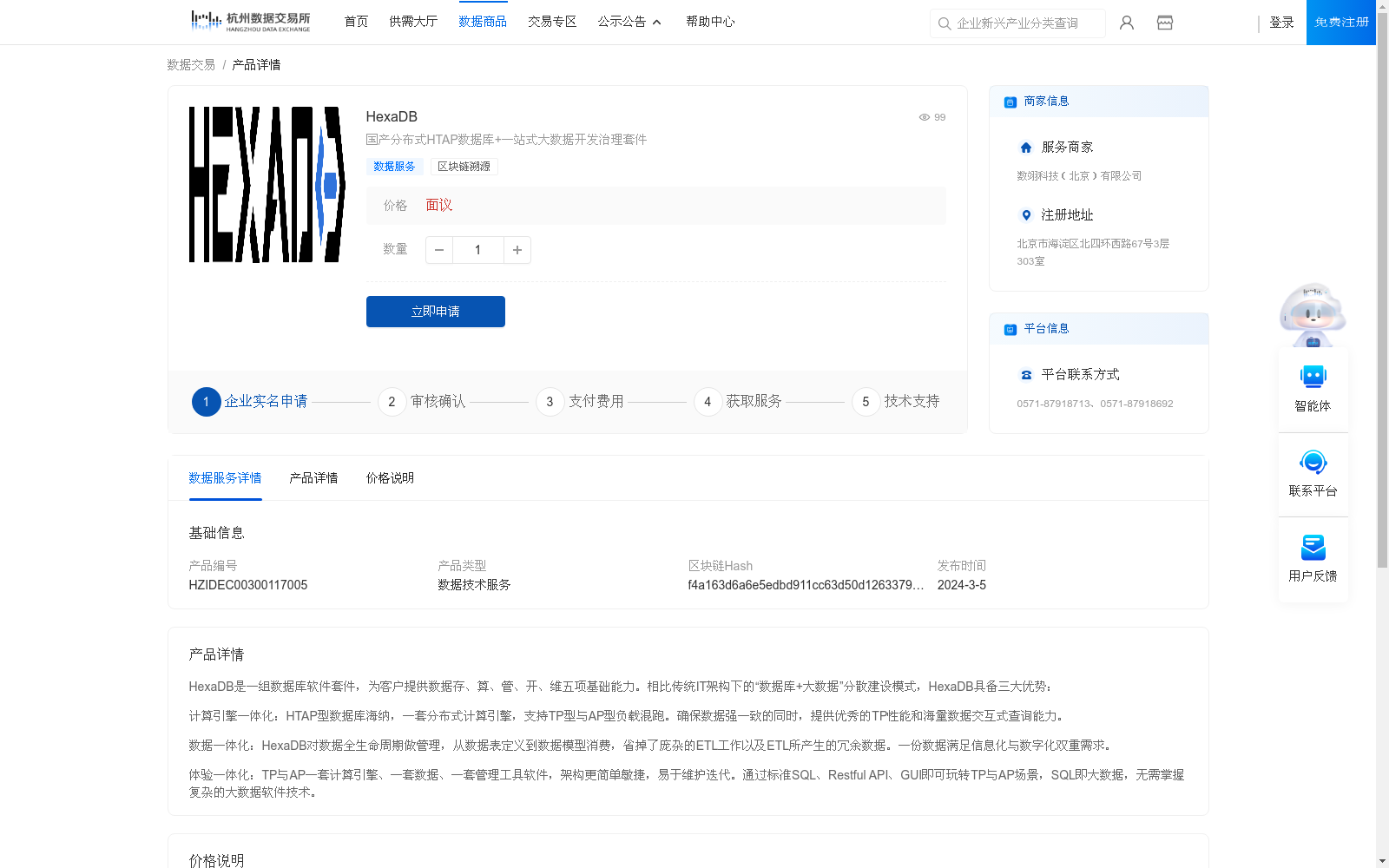The width and height of the screenshot is (1389, 868).
Task: Click the 区块链溯源 tag
Action: [x=464, y=167]
